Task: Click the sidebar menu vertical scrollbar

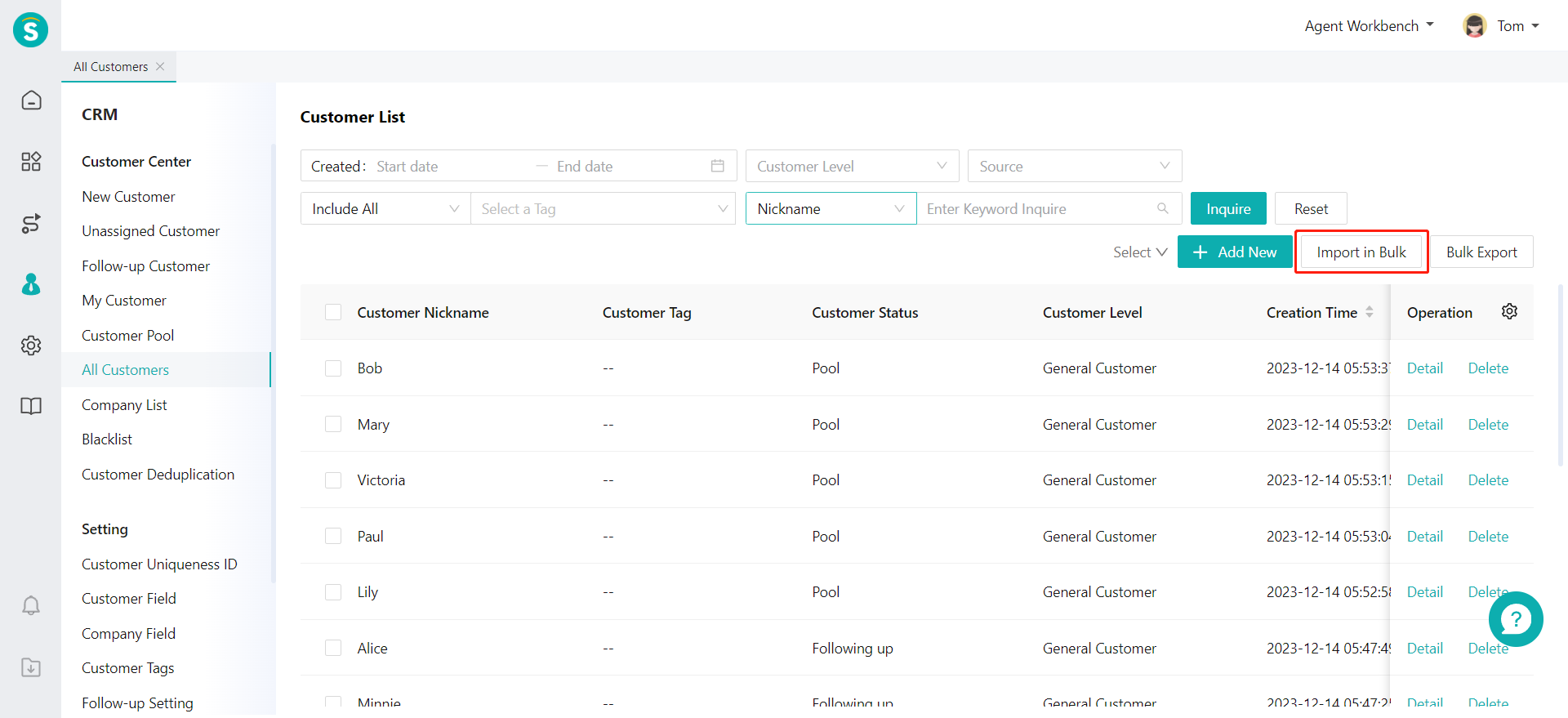Action: (x=273, y=363)
